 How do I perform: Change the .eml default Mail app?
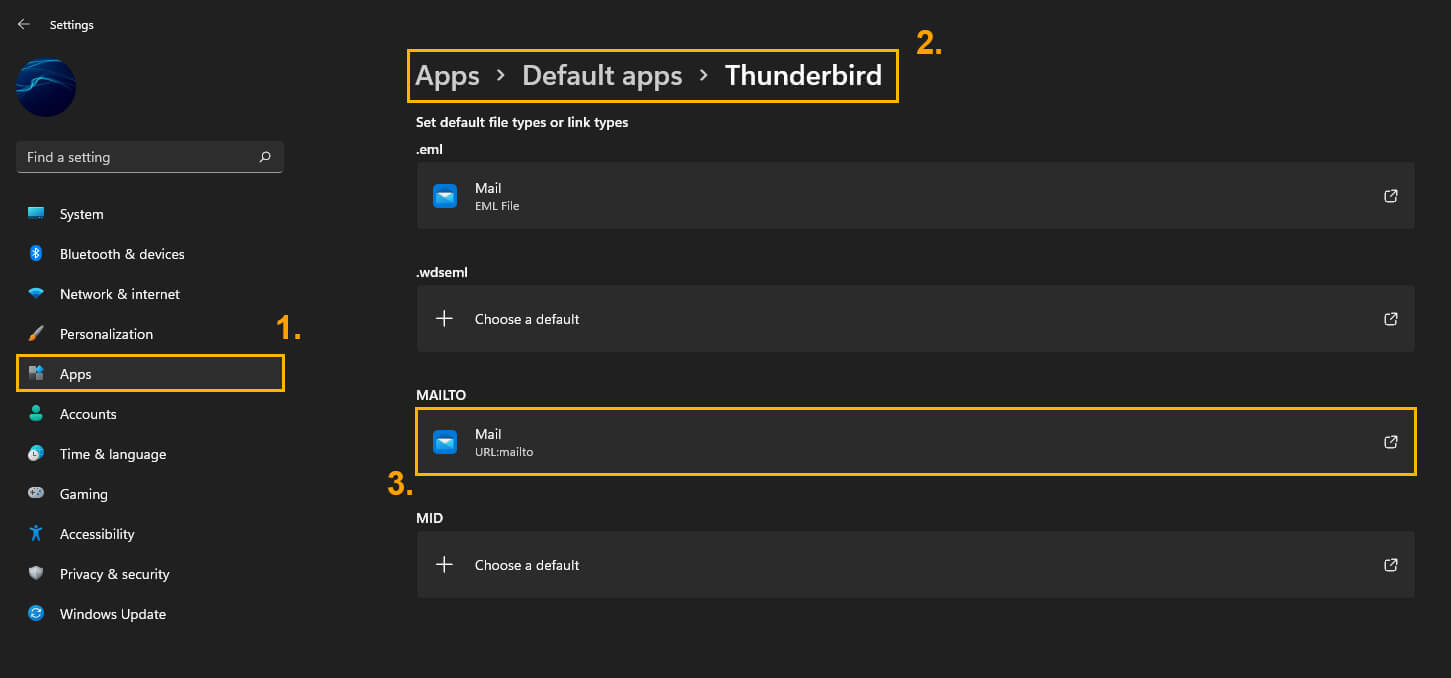click(x=915, y=196)
